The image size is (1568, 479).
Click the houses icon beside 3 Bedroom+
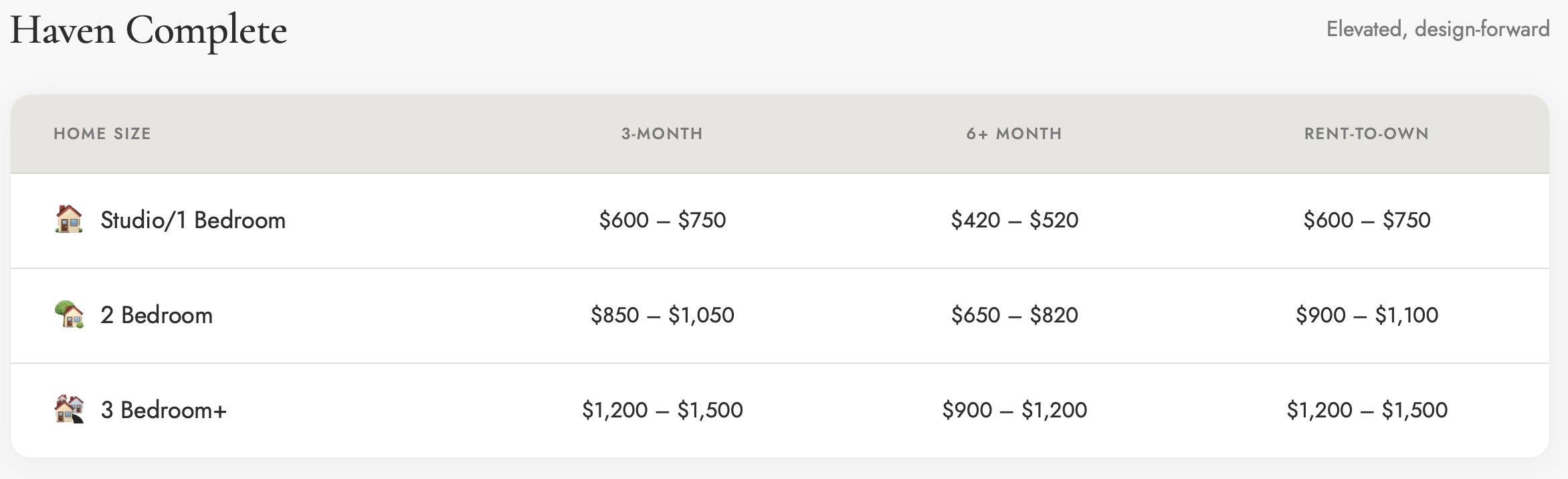tap(69, 409)
